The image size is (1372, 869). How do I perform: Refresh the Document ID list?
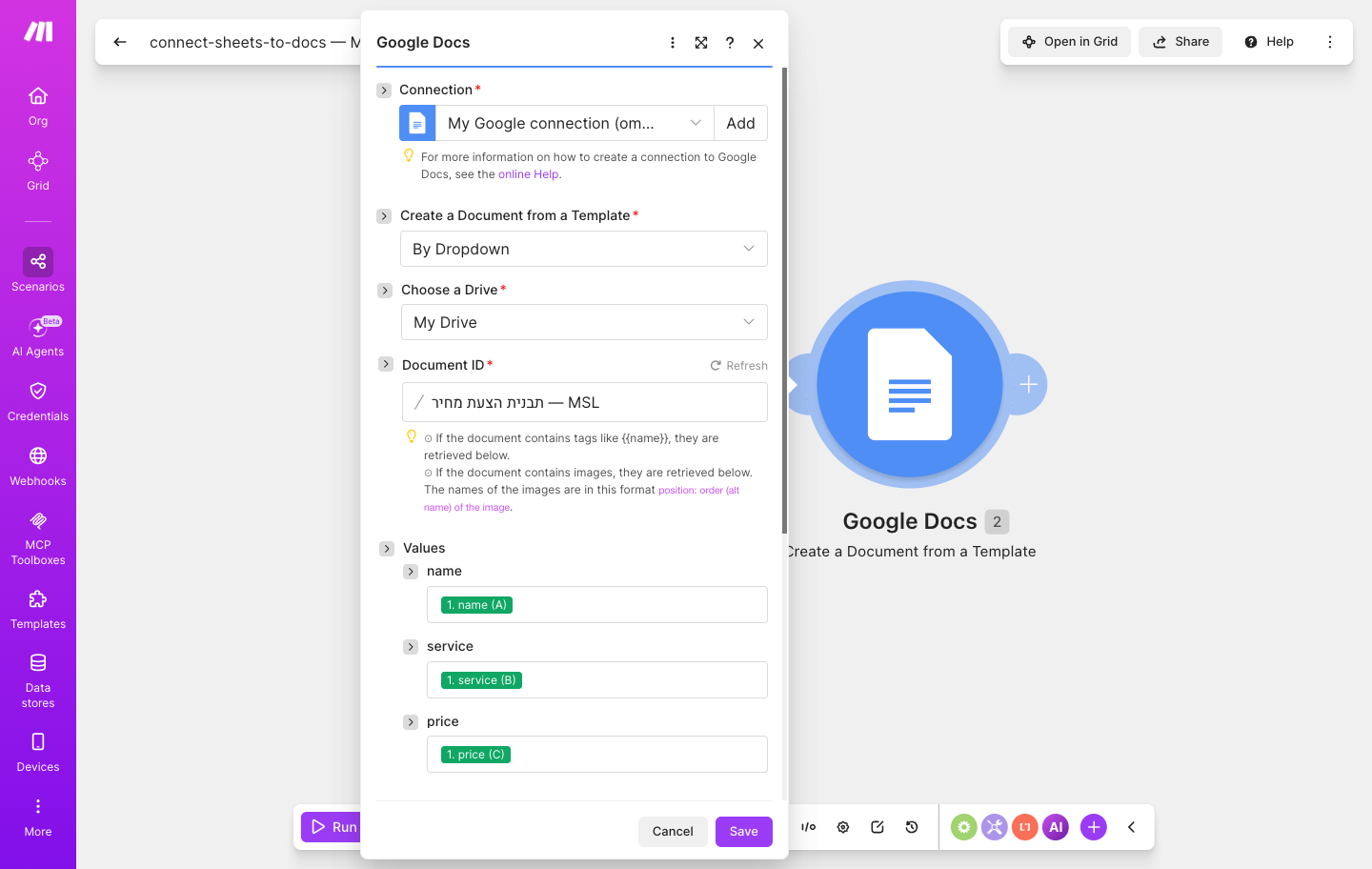point(738,366)
